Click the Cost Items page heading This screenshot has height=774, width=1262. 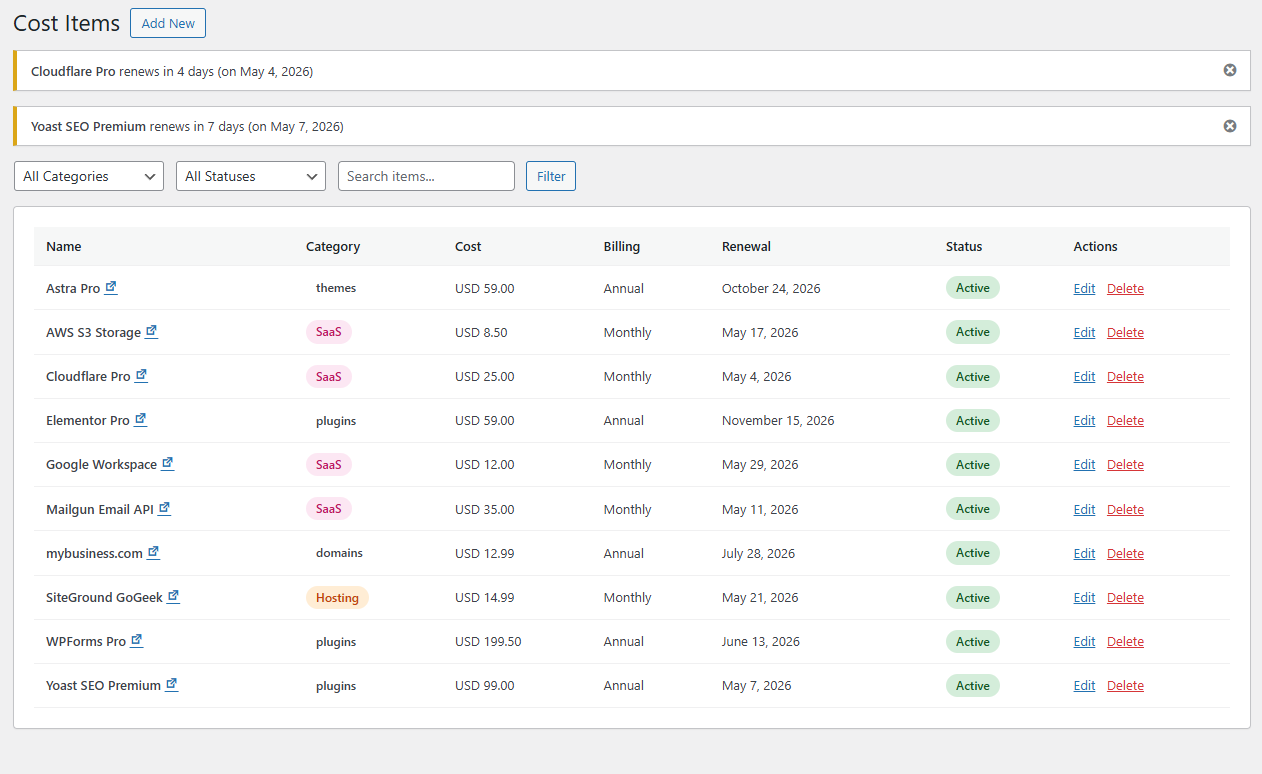(x=66, y=23)
